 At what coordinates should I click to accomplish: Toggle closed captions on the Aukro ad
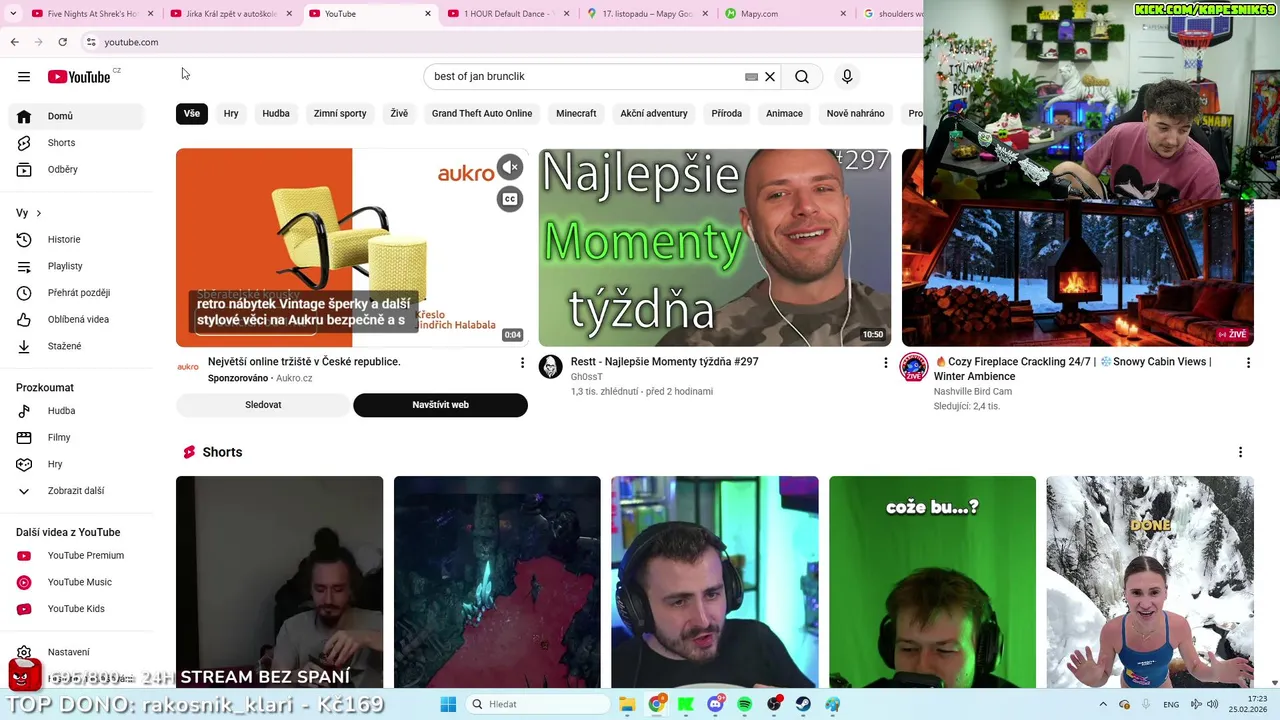pos(510,199)
